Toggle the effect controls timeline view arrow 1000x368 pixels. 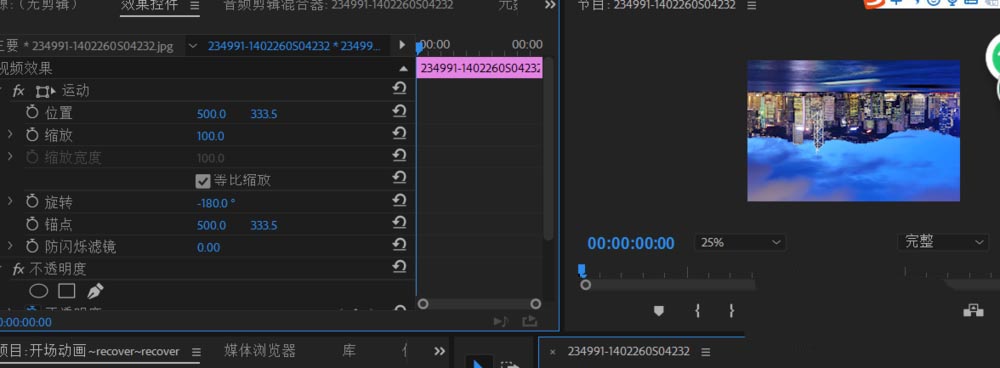(x=402, y=45)
